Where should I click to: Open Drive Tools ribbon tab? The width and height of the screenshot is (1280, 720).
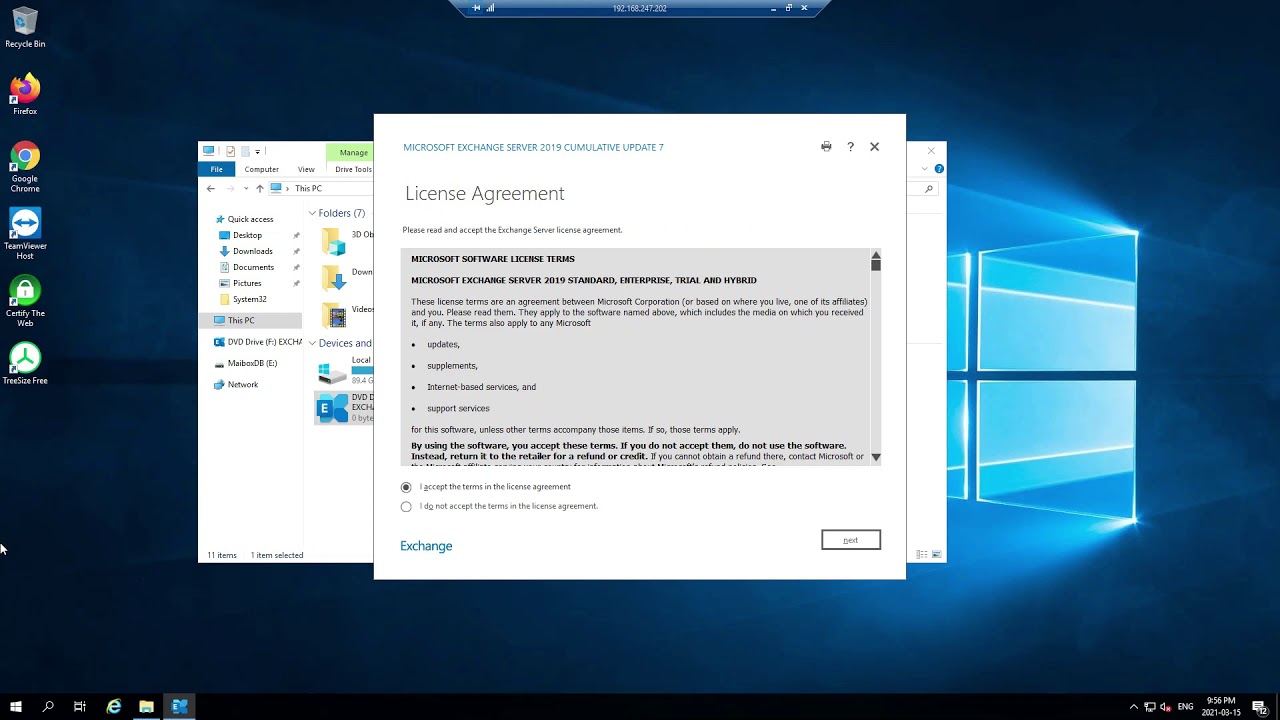tap(353, 169)
